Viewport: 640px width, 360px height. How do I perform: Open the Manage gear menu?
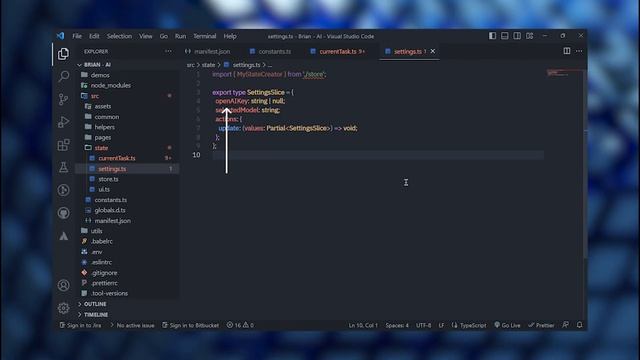click(x=64, y=308)
